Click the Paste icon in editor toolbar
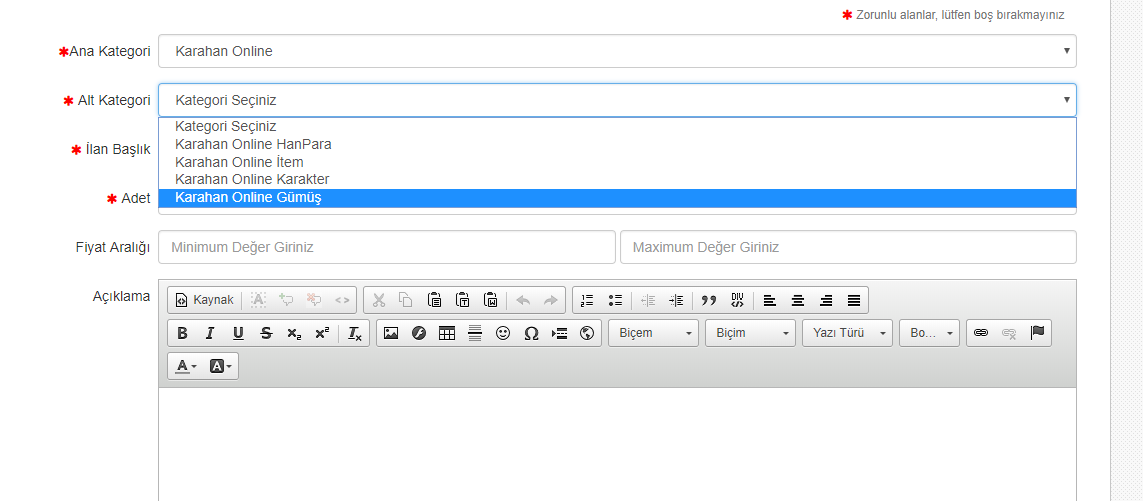Image resolution: width=1143 pixels, height=501 pixels. [434, 300]
